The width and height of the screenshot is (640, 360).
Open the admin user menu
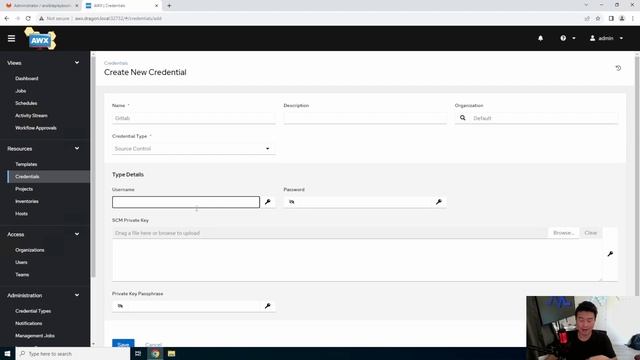pyautogui.click(x=606, y=38)
